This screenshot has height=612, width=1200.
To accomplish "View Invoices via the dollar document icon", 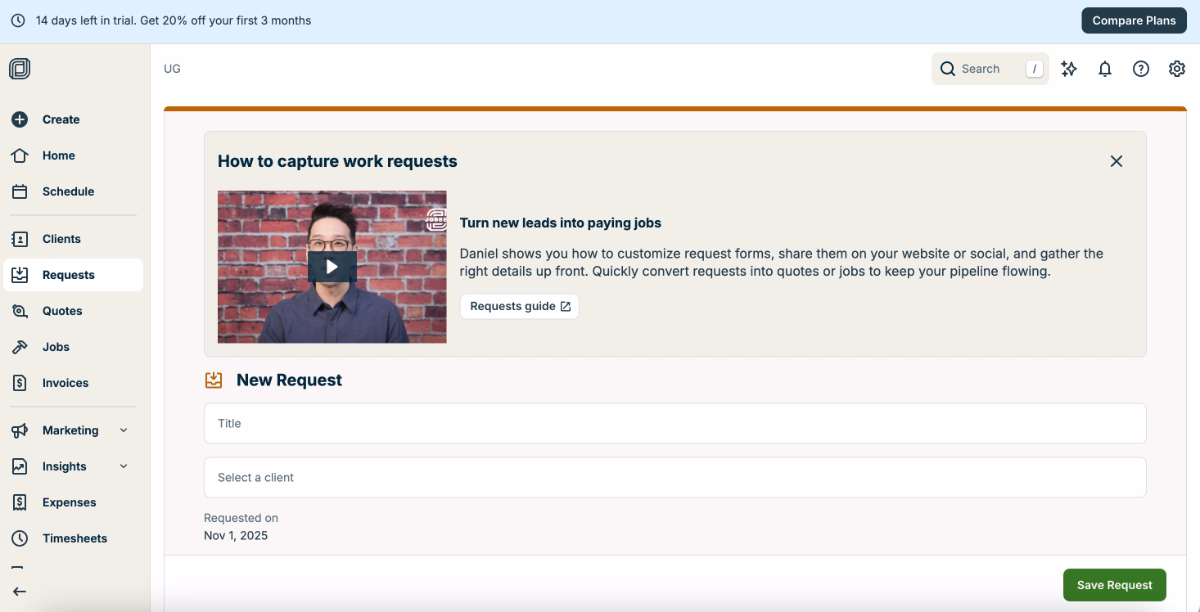I will [21, 382].
